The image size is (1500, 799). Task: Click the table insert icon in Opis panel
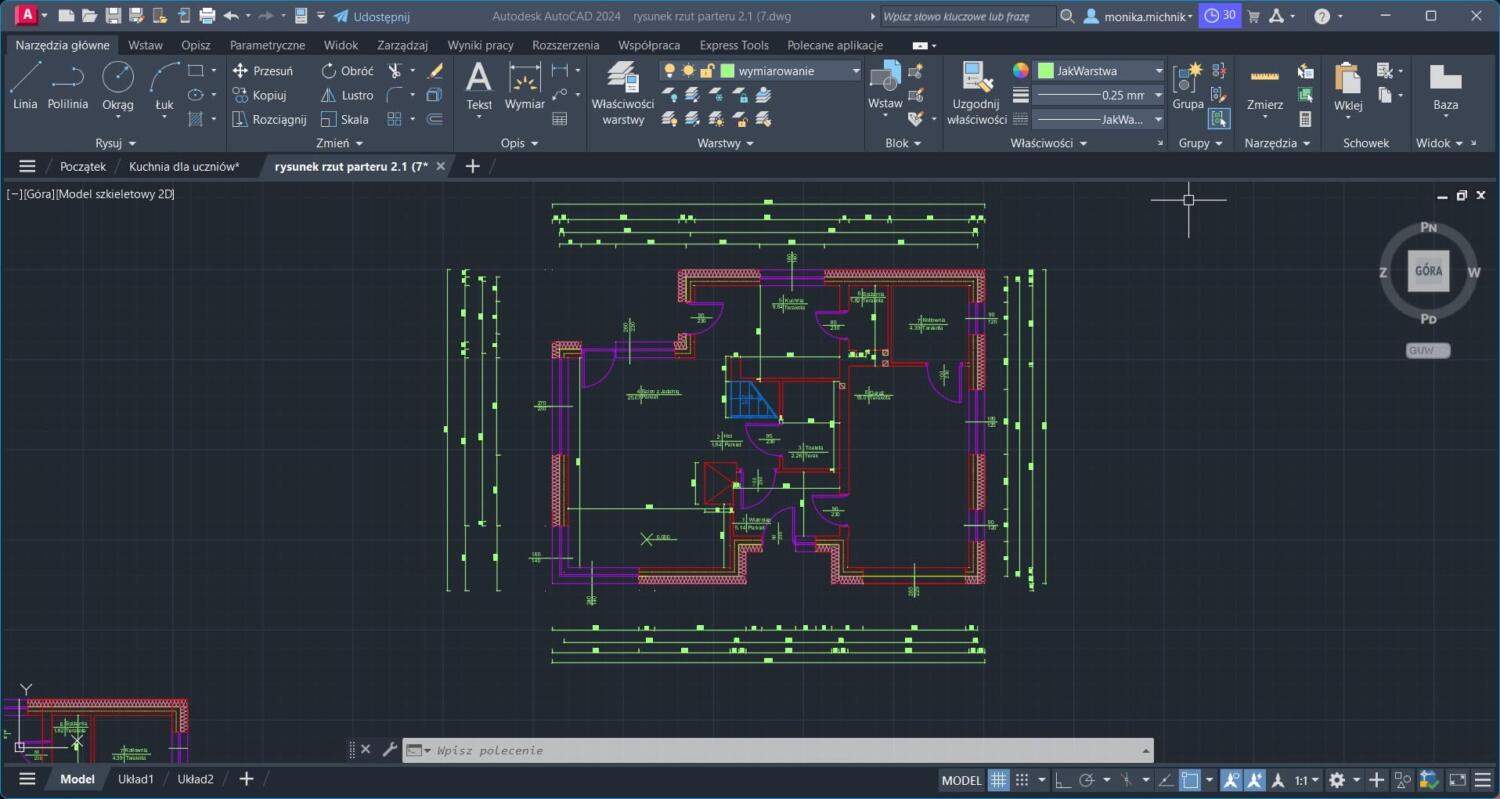[x=560, y=119]
